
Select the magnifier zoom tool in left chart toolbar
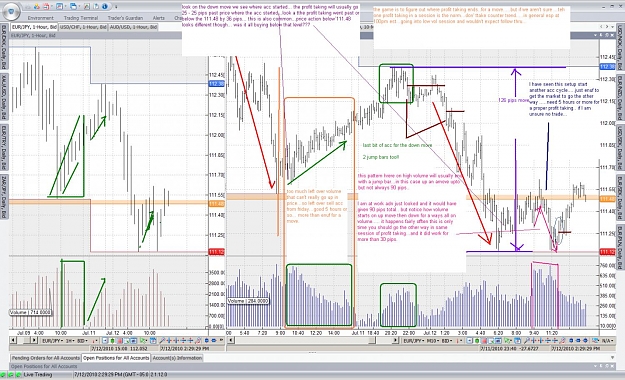pyautogui.click(x=162, y=341)
